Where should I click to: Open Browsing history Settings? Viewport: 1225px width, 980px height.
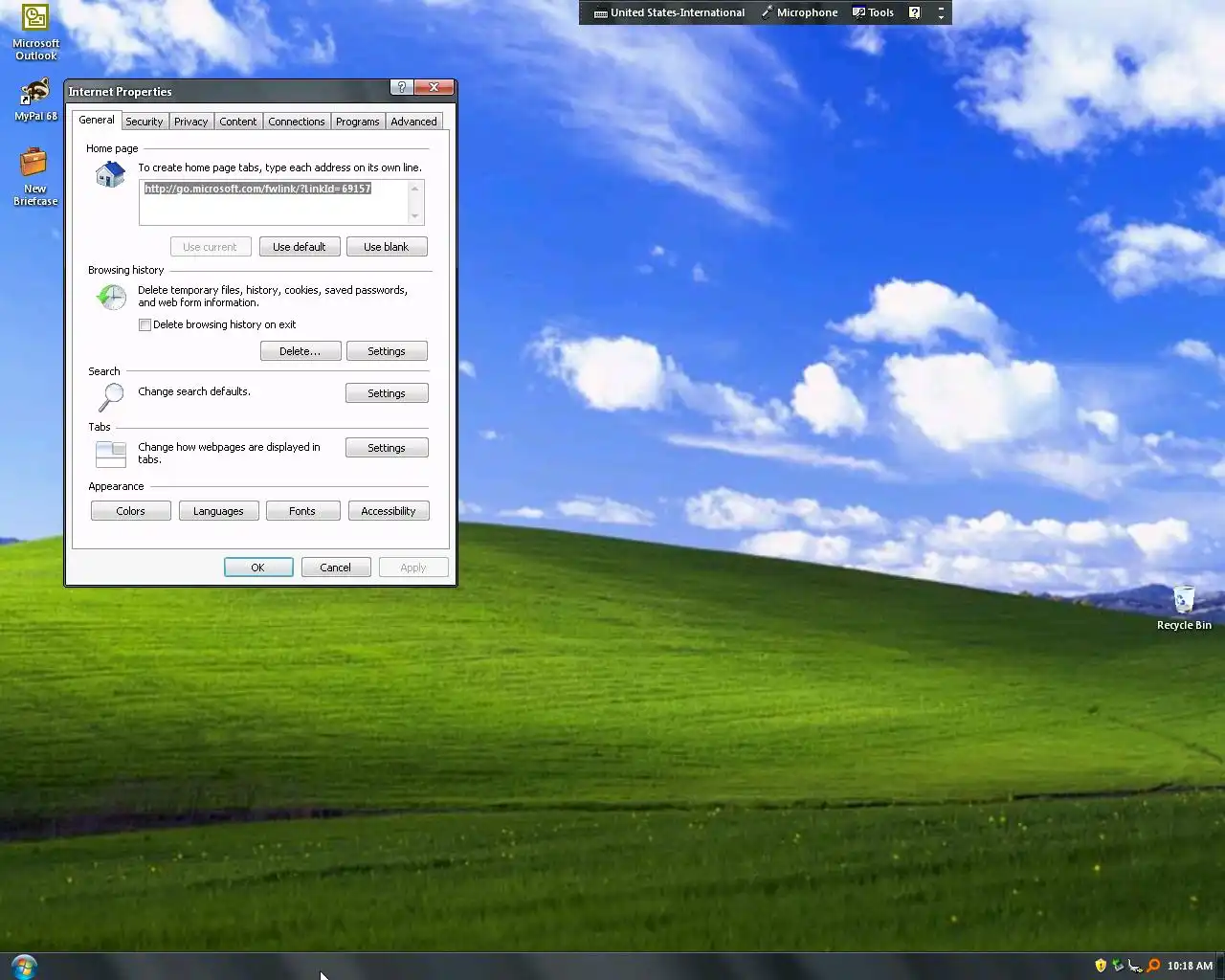(x=387, y=351)
